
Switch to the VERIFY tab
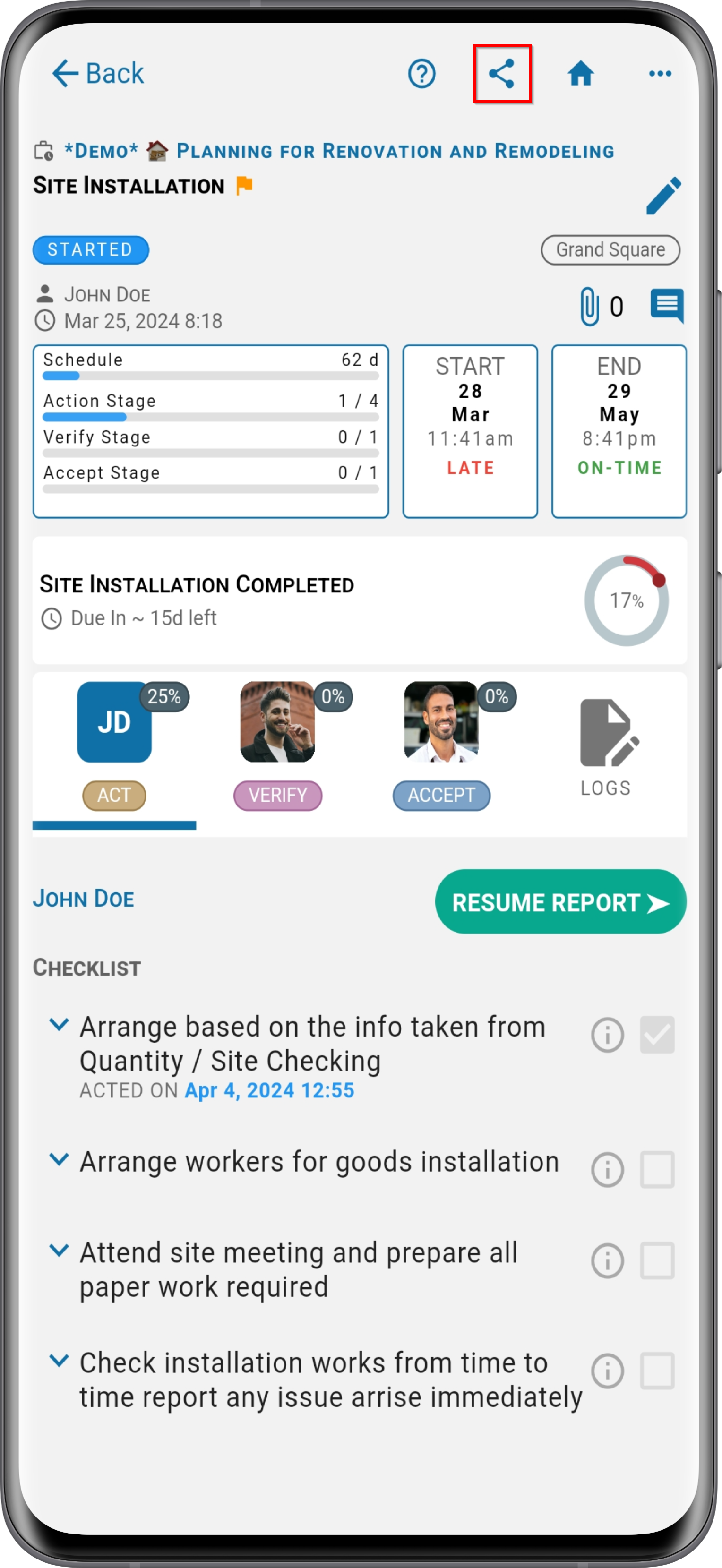pyautogui.click(x=277, y=746)
